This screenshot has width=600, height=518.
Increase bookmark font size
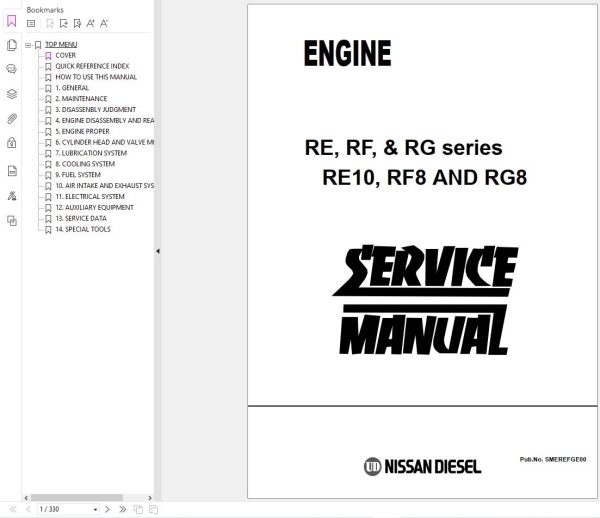[90, 24]
